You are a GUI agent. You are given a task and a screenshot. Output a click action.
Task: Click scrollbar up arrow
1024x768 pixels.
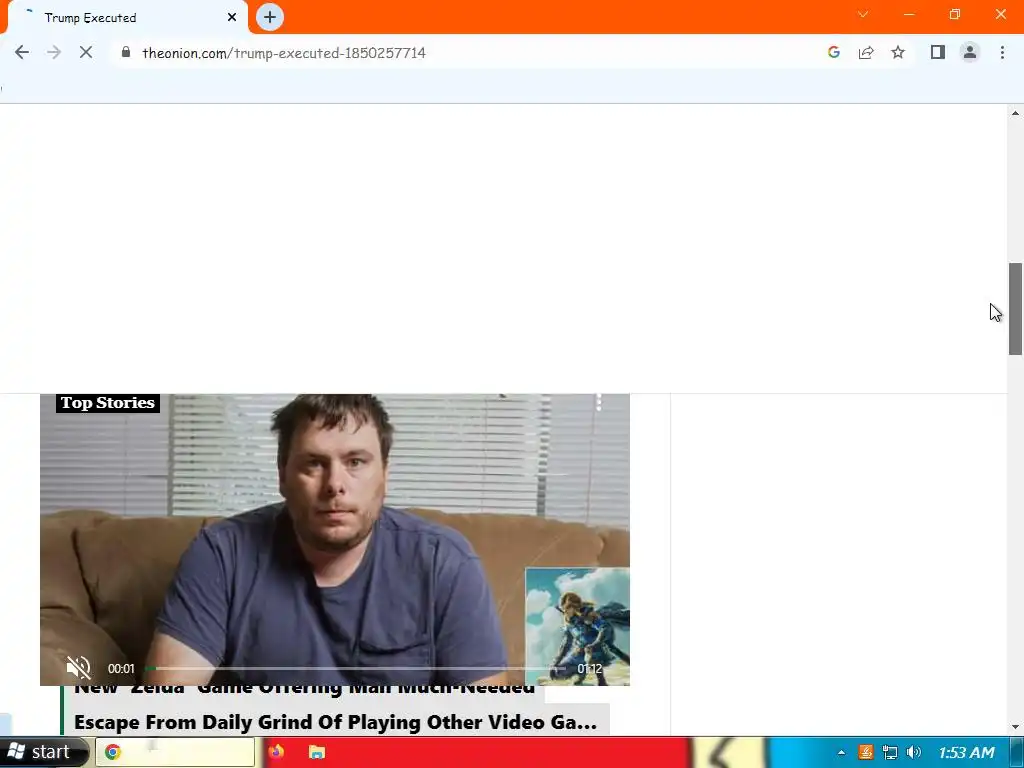(1015, 114)
